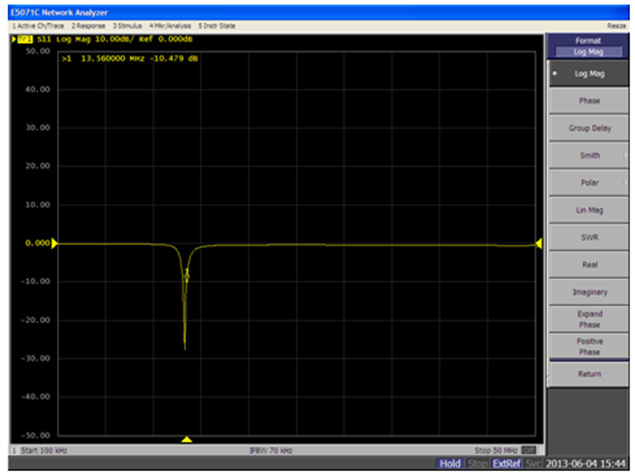Viewport: 635px width, 476px height.
Task: Expand the Polar format submenu
Action: 589,183
